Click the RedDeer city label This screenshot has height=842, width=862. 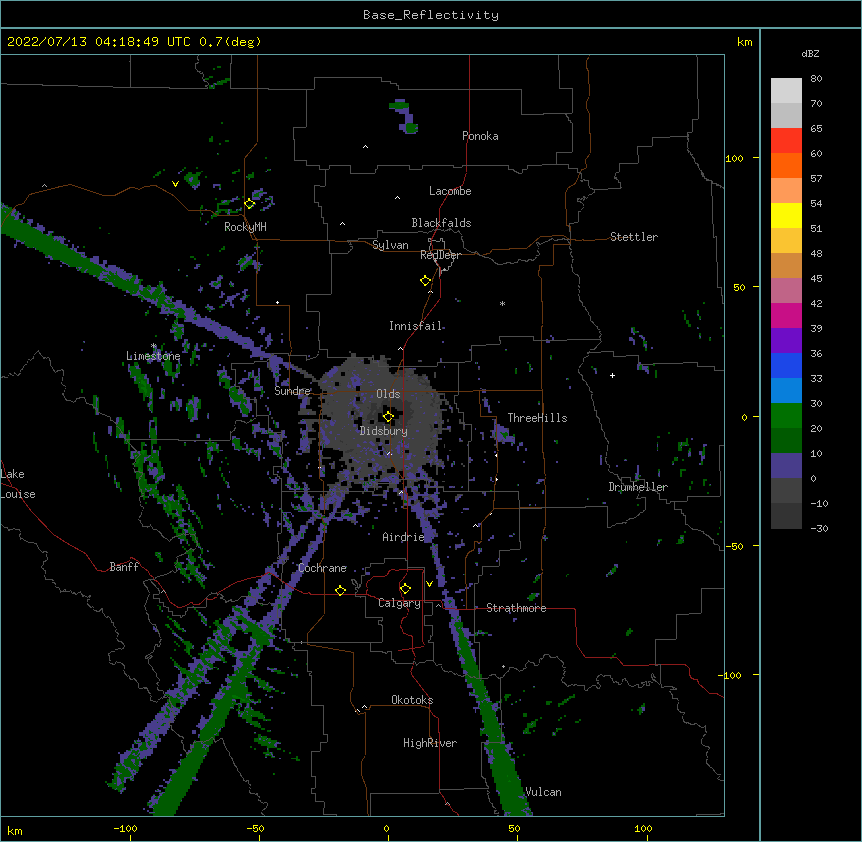440,255
